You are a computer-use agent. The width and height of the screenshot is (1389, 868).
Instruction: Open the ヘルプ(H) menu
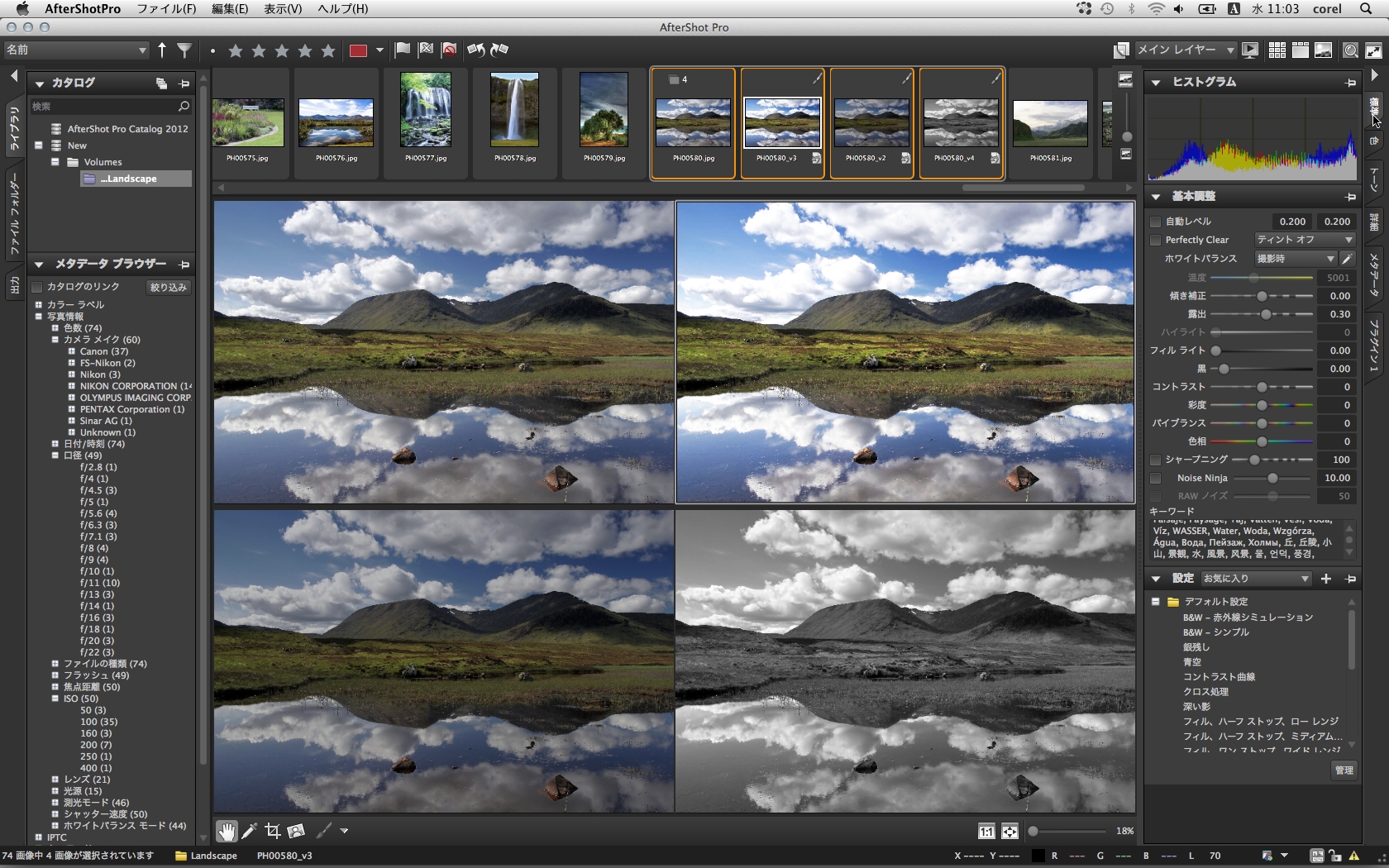pos(343,9)
